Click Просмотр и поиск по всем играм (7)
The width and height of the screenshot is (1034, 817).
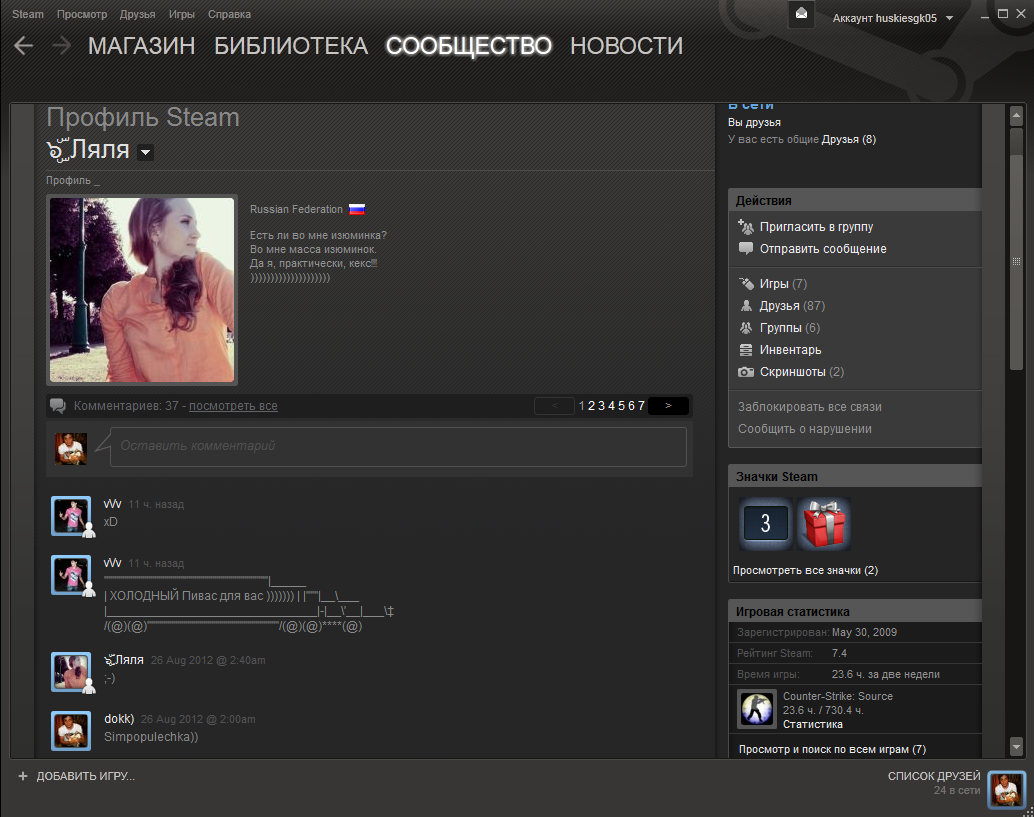(832, 749)
